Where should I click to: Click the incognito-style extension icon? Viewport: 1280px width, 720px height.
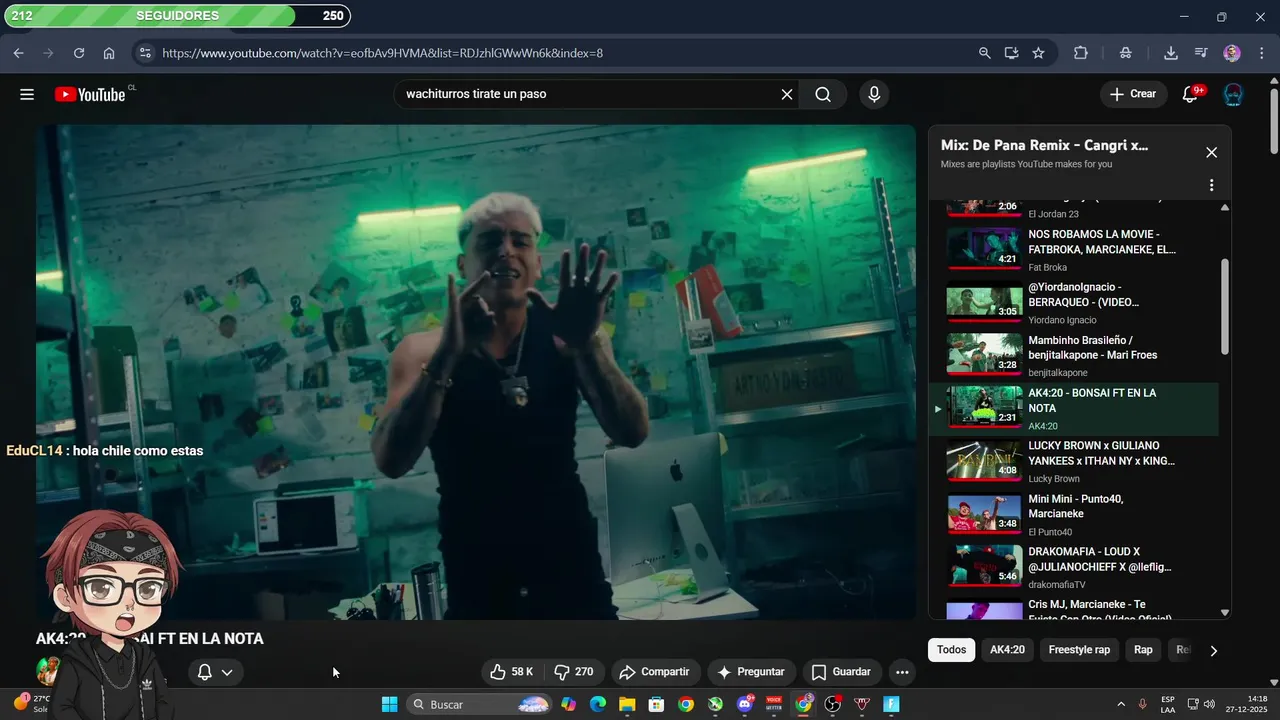[x=1126, y=53]
